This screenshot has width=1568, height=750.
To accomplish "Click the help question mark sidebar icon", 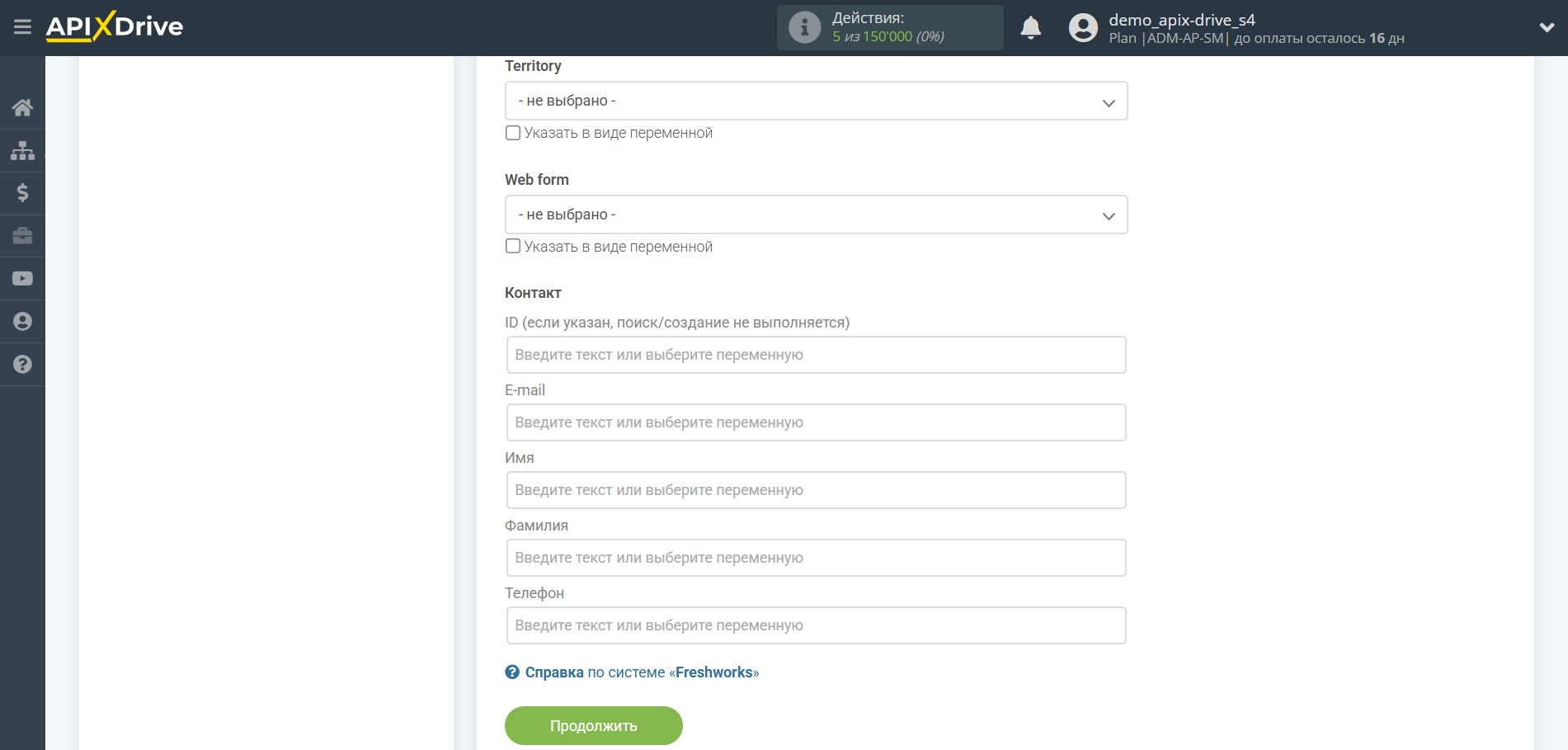I will (x=22, y=365).
